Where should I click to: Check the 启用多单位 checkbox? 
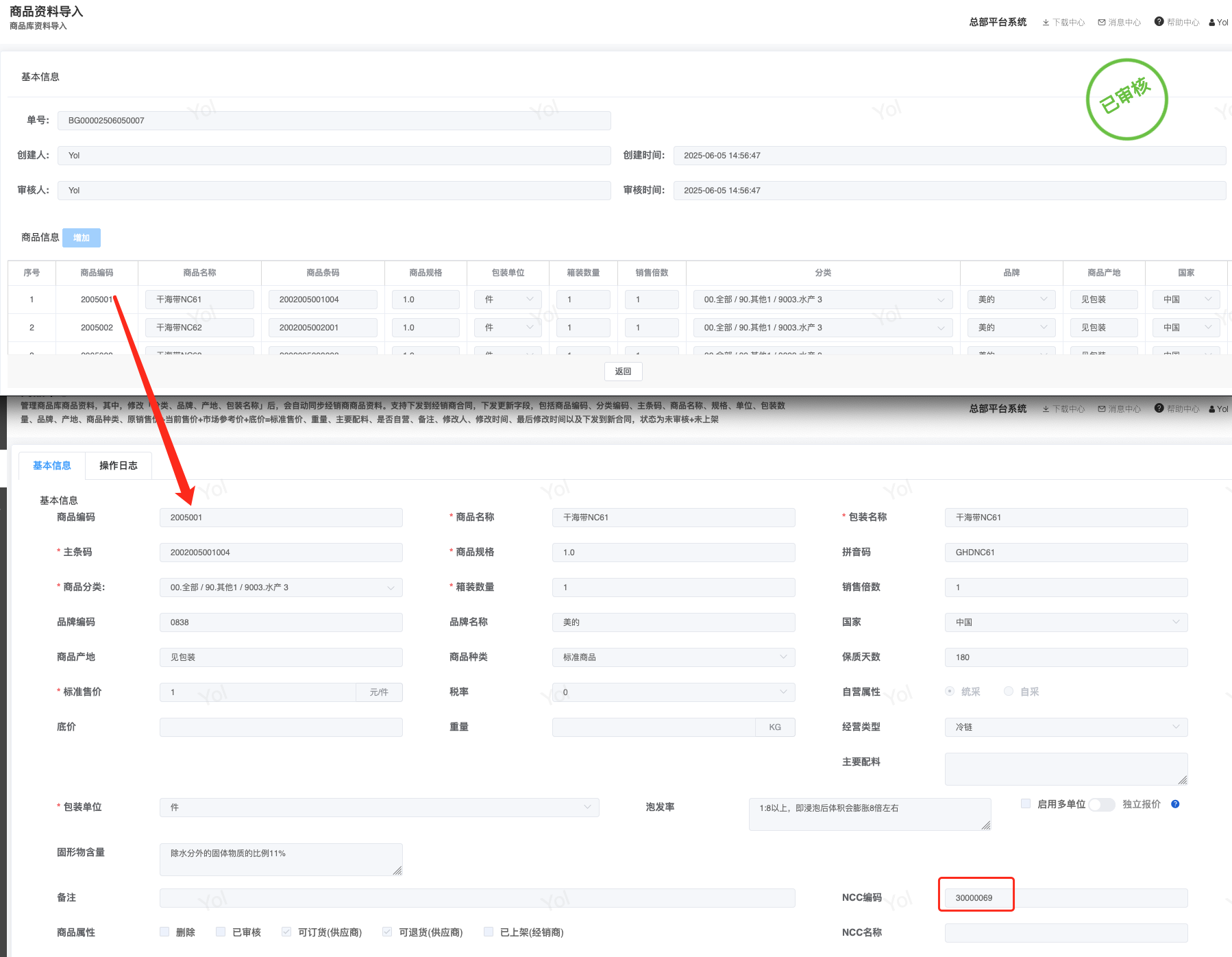click(1026, 804)
